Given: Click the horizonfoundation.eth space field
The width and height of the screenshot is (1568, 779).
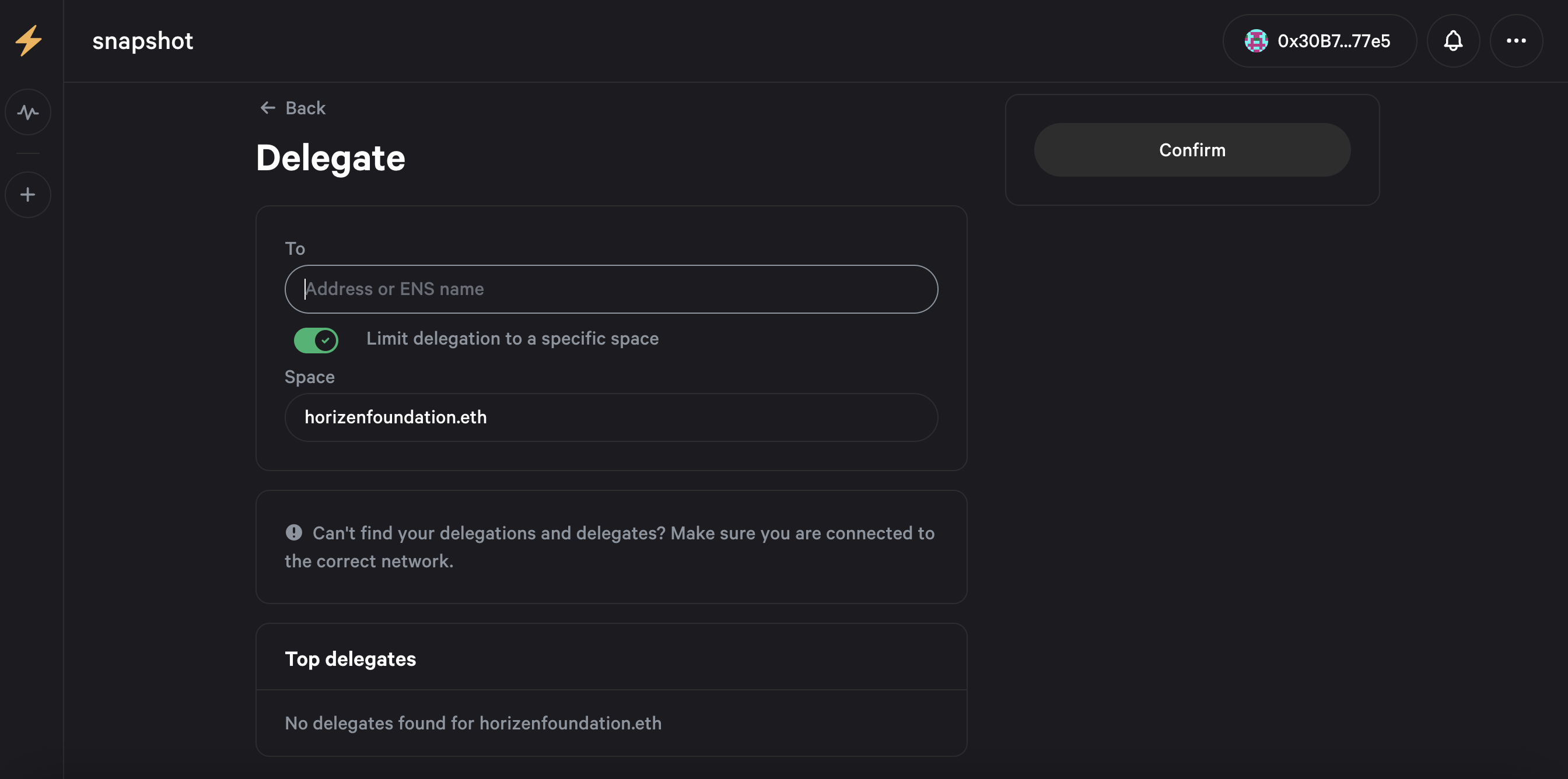Looking at the screenshot, I should pos(612,417).
